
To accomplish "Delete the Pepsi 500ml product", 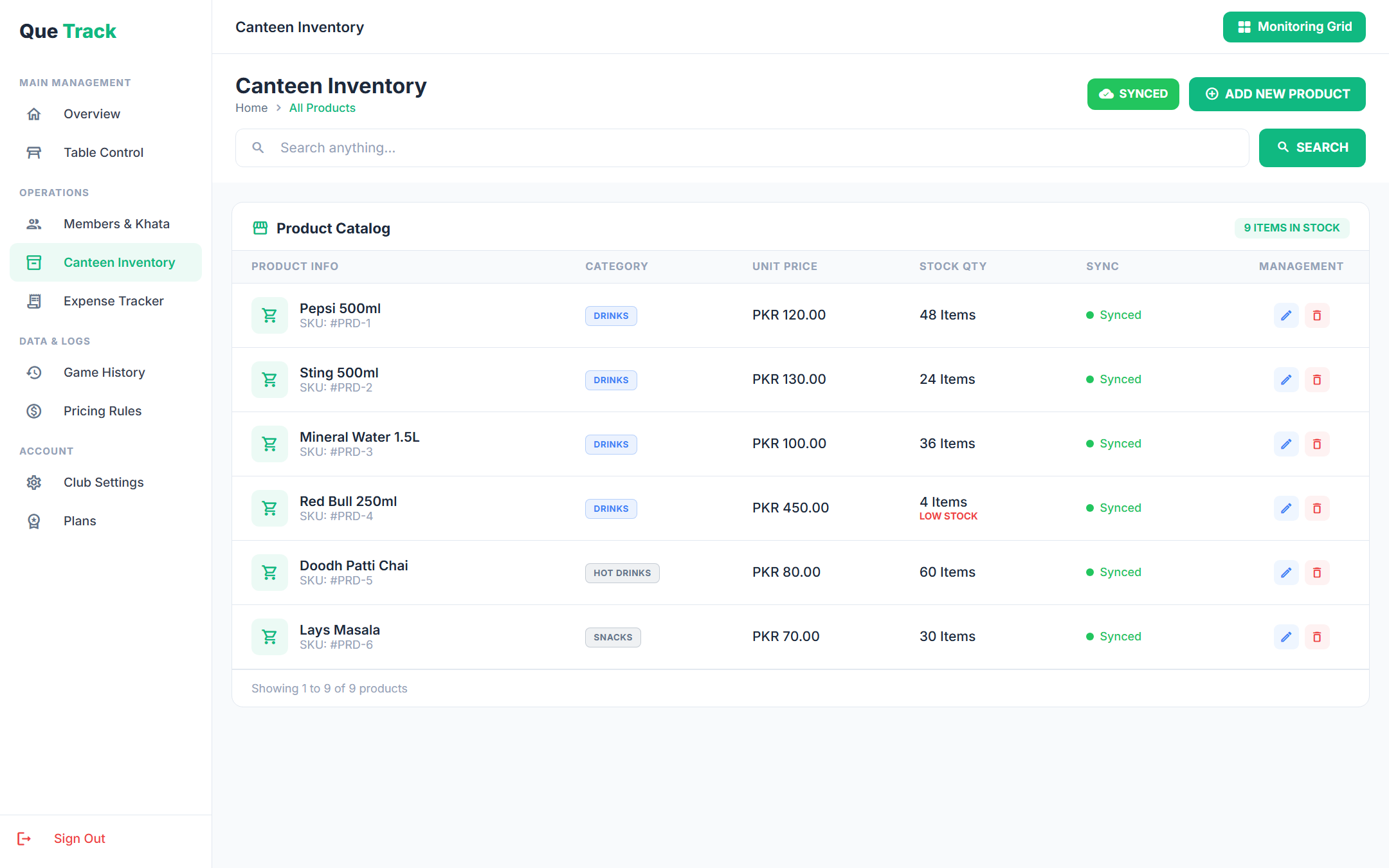I will coord(1317,315).
